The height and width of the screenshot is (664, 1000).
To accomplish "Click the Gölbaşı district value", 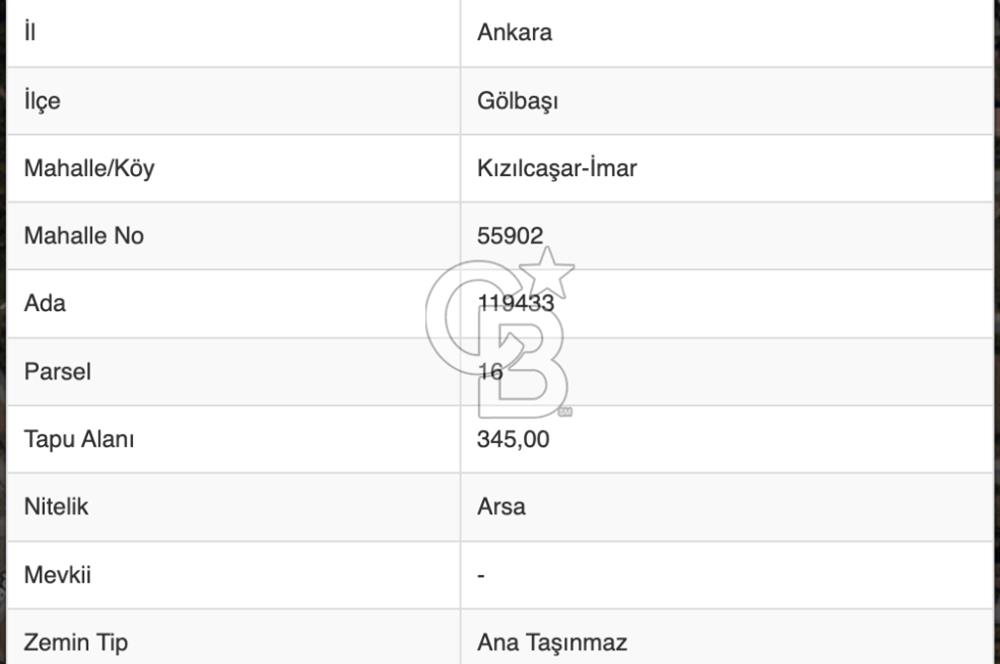I will (517, 100).
